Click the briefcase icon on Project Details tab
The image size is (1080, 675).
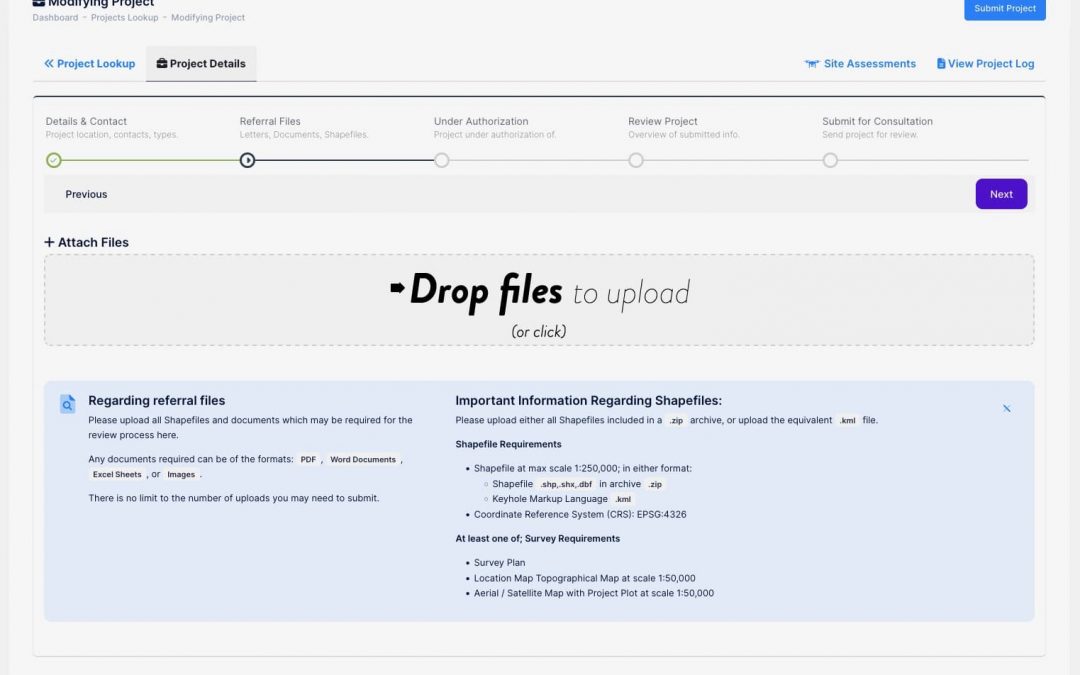point(162,64)
